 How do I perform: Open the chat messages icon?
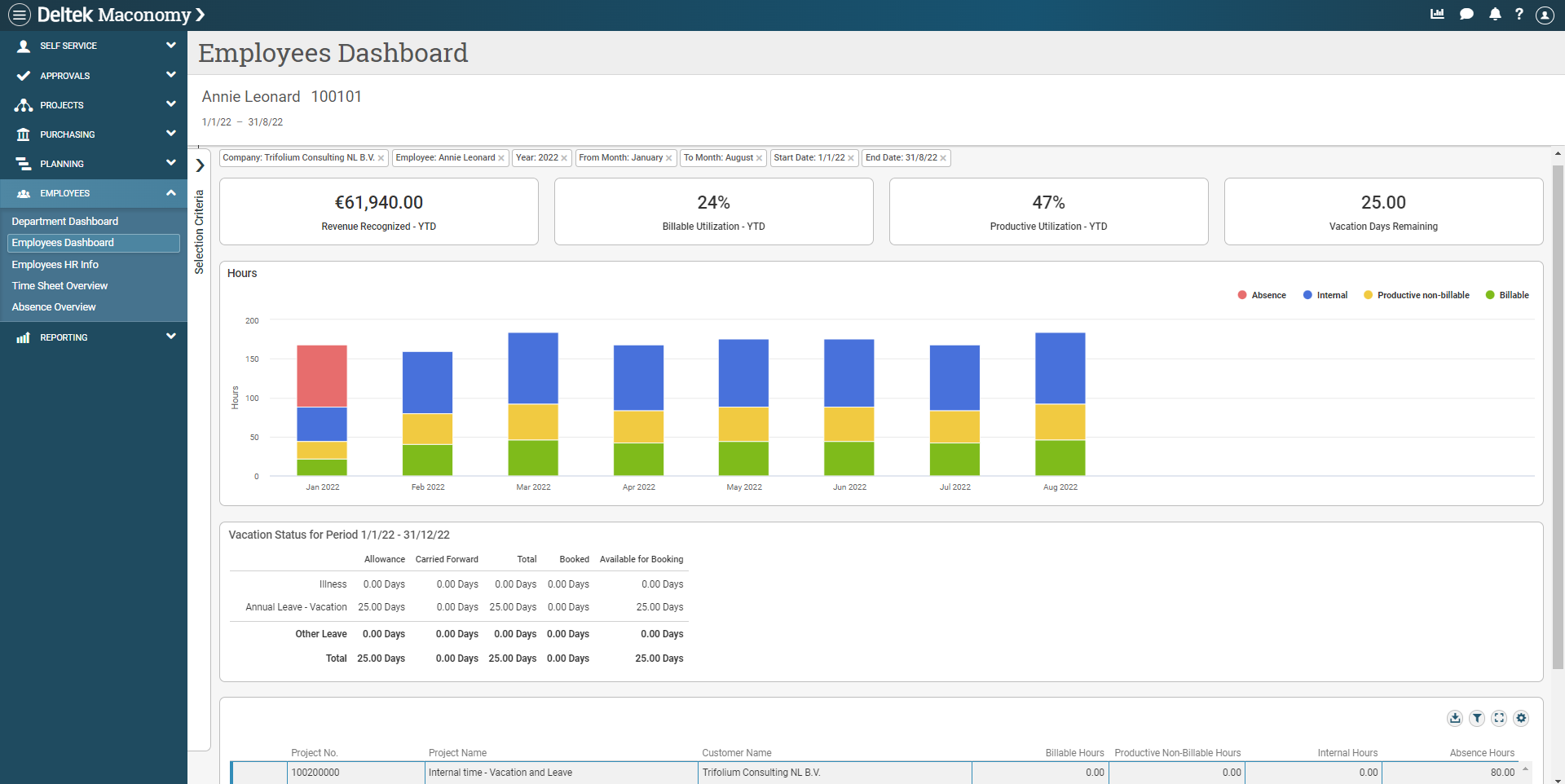pyautogui.click(x=1466, y=14)
